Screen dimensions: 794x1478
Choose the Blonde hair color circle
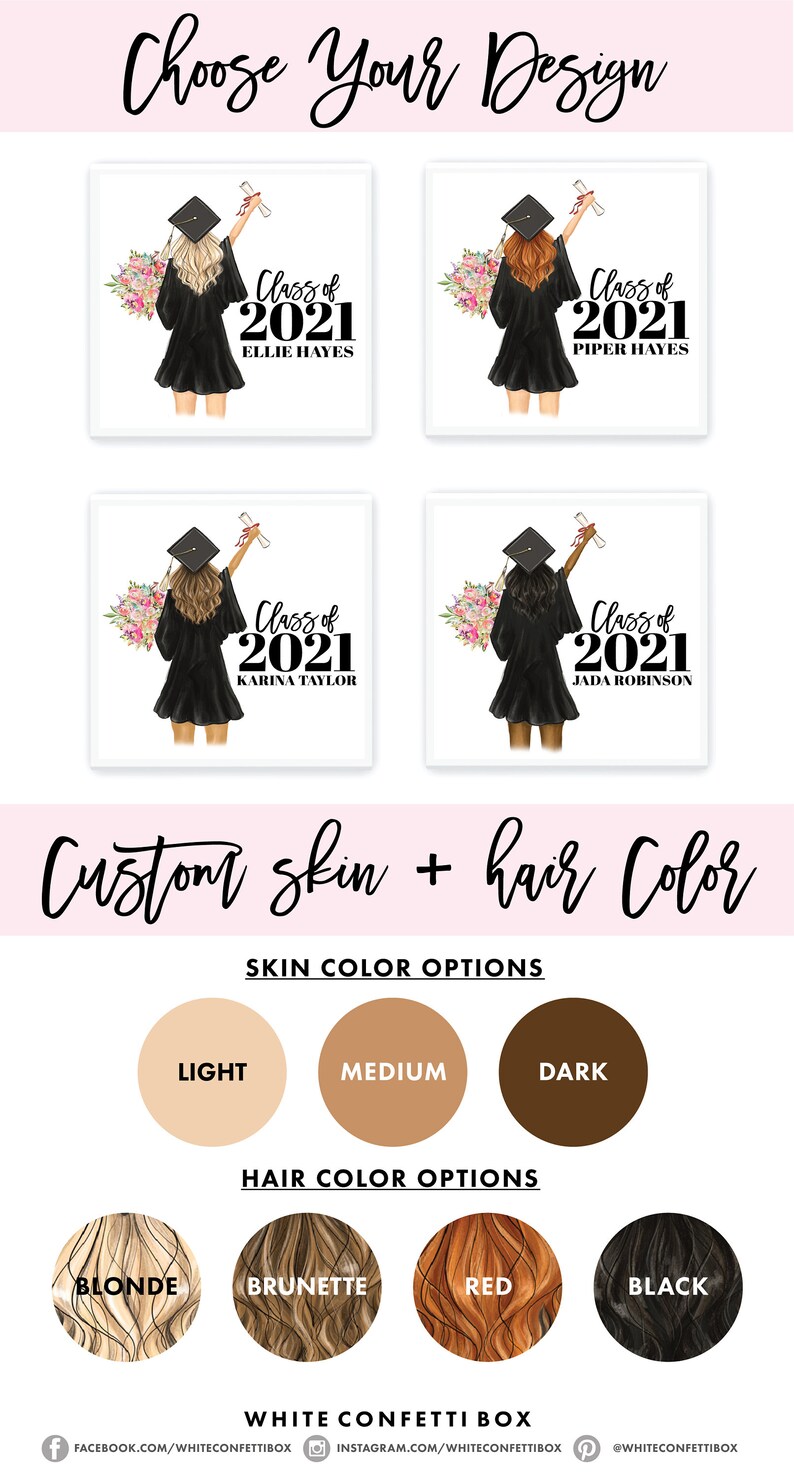(x=127, y=1286)
